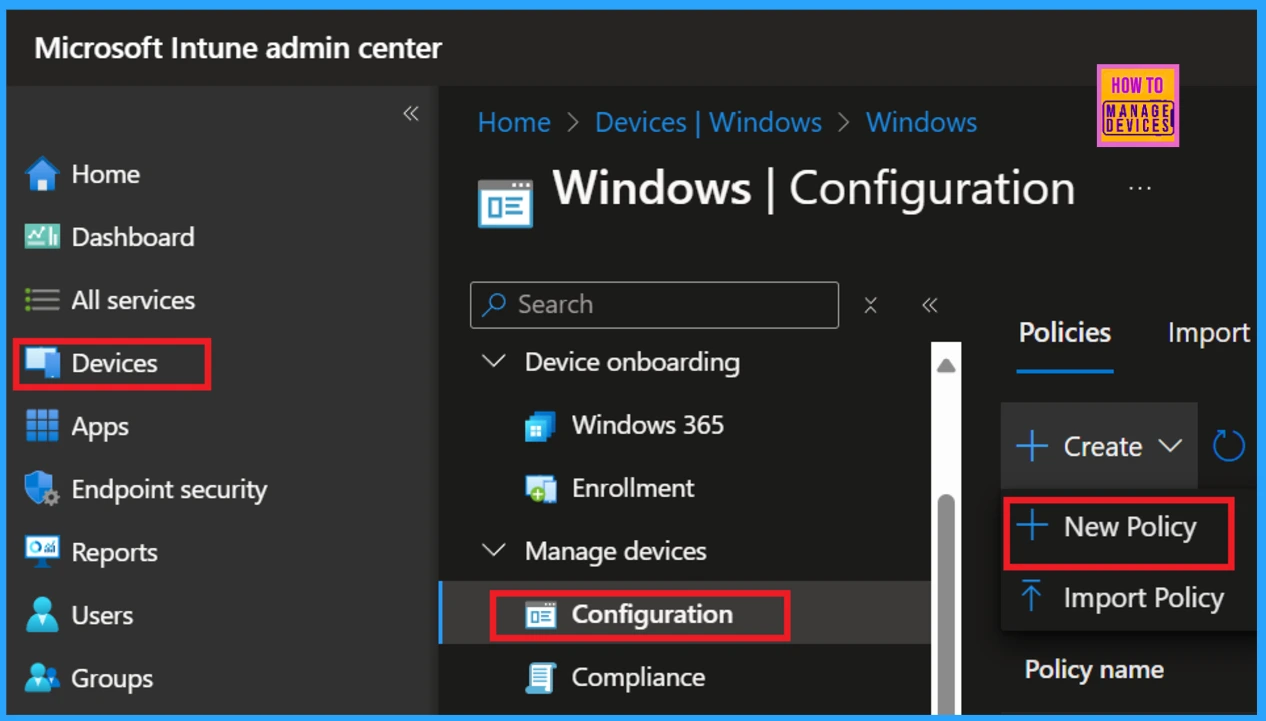Viewport: 1266px width, 721px height.
Task: Sort by Policy name column header
Action: click(x=1094, y=669)
